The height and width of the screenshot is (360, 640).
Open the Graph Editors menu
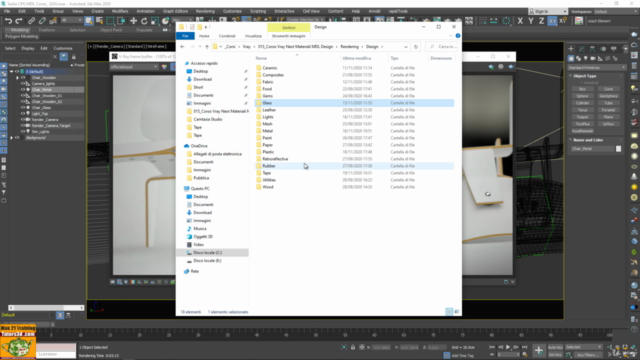click(176, 11)
